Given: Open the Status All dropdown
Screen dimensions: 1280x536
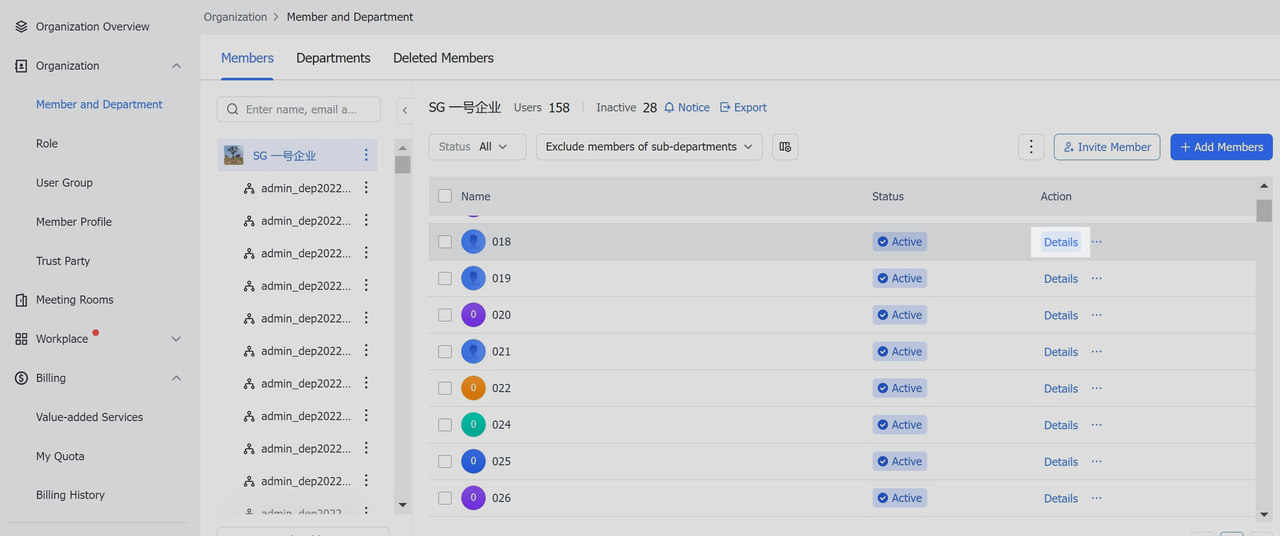Looking at the screenshot, I should 476,147.
